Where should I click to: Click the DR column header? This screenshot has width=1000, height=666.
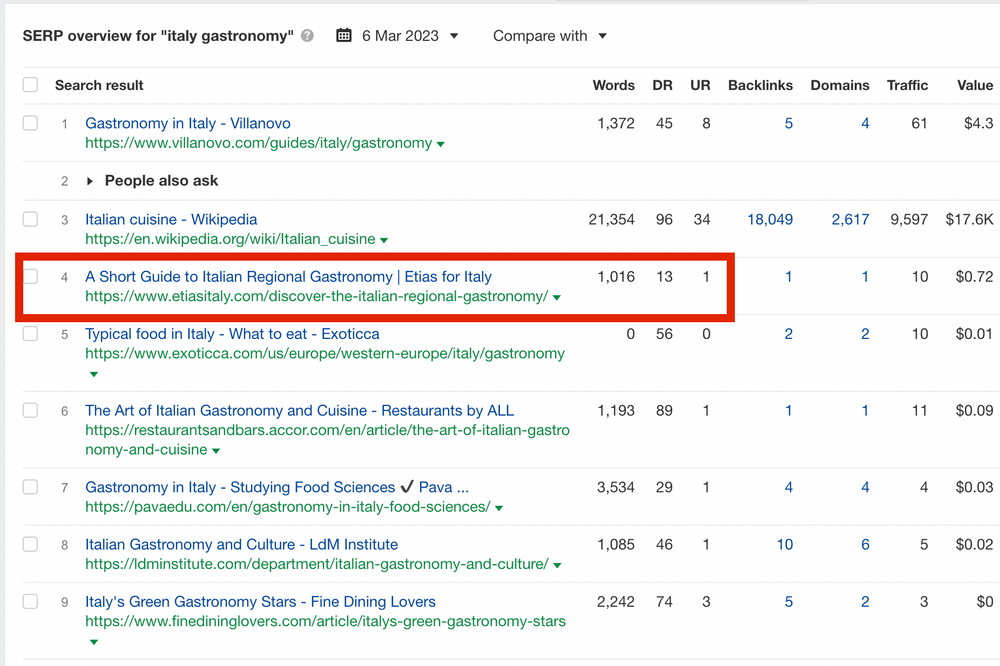(662, 85)
